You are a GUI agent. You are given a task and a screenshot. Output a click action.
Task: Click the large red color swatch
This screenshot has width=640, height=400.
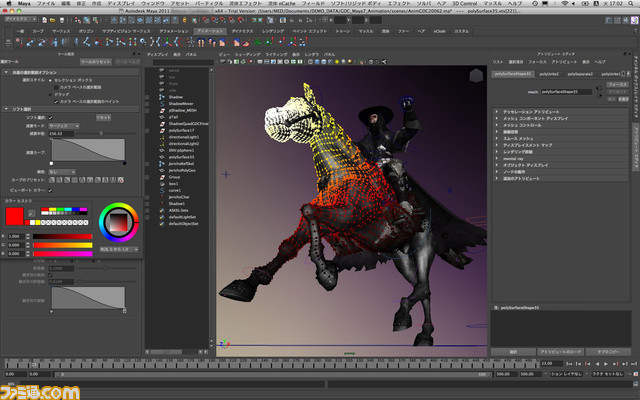click(x=14, y=216)
